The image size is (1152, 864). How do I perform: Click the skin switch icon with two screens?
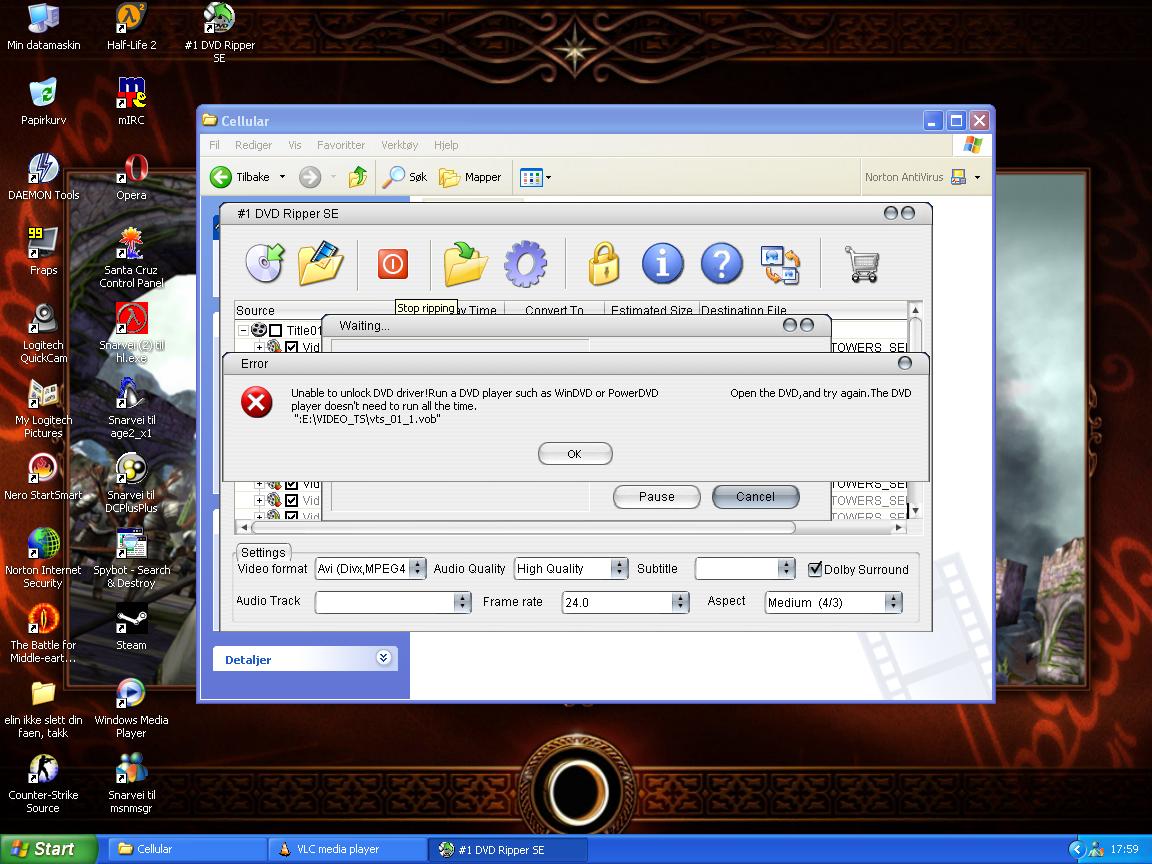[x=780, y=264]
